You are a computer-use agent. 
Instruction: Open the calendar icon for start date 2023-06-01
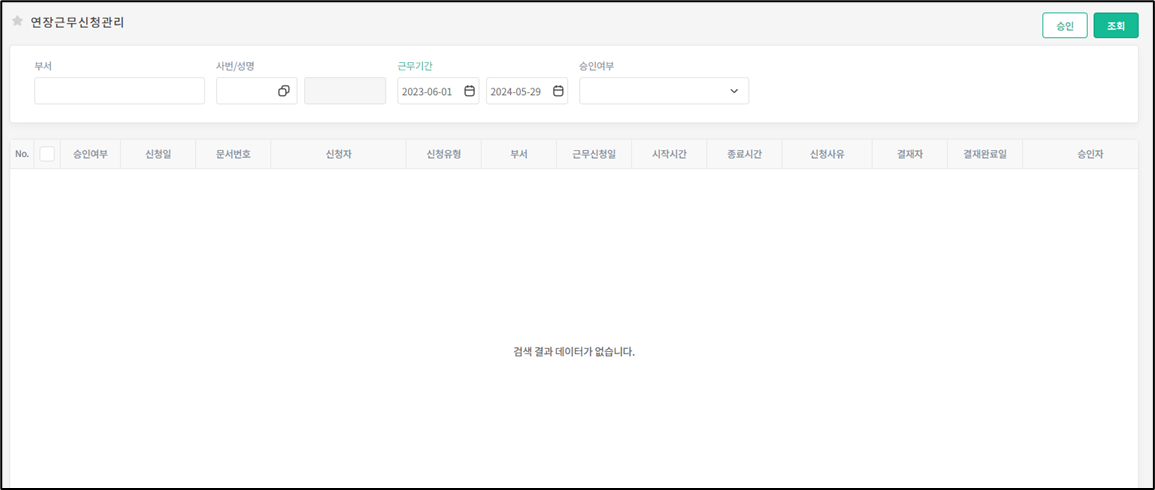pyautogui.click(x=469, y=91)
